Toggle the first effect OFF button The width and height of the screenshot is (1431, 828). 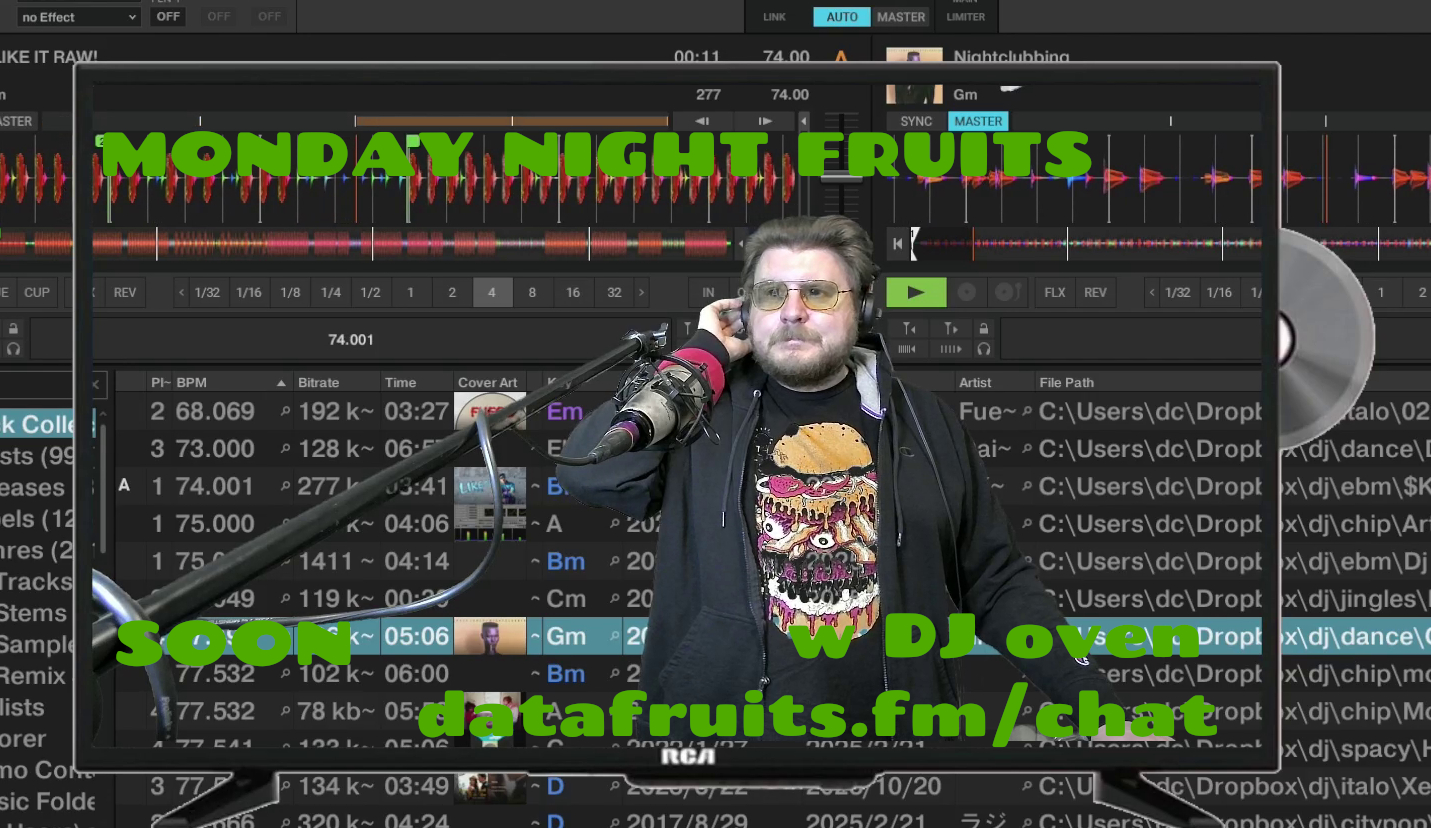point(168,17)
